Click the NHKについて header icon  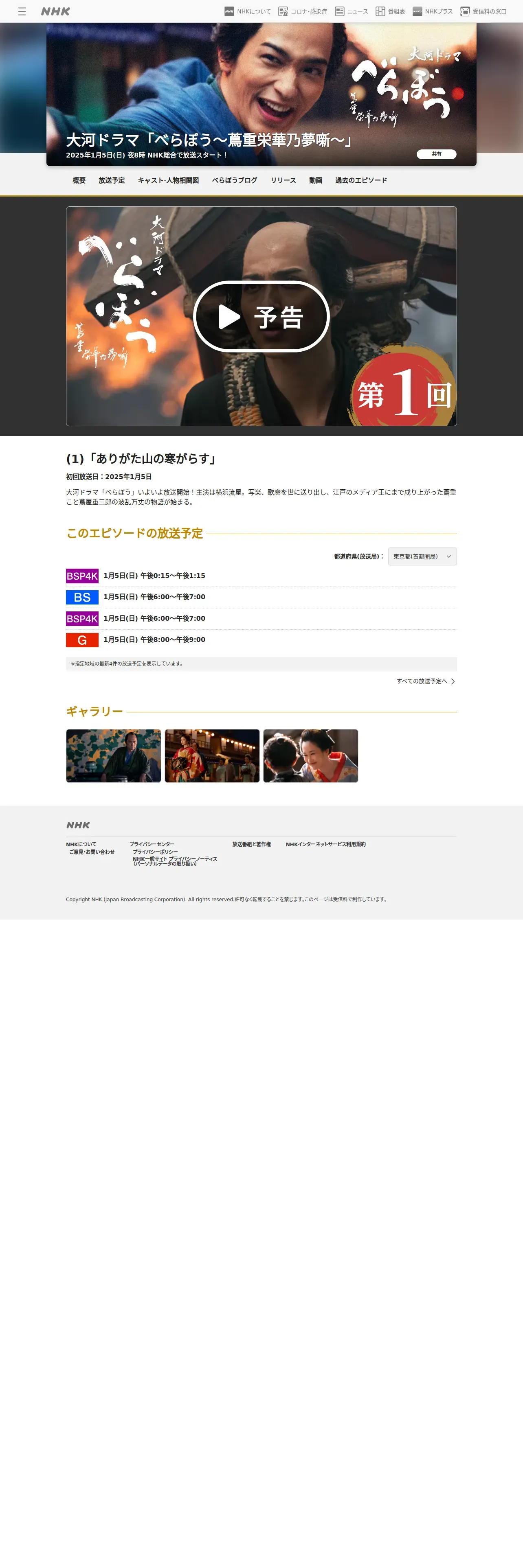[x=229, y=11]
